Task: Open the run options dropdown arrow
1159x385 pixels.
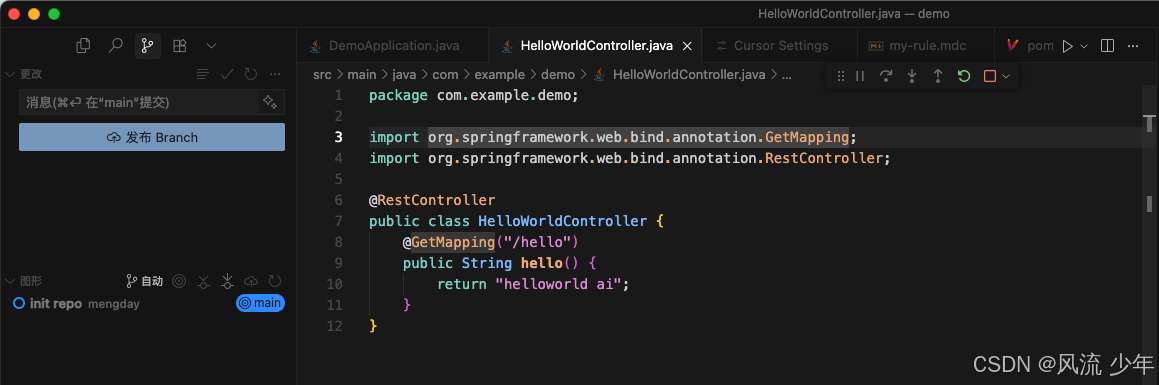Action: (x=1084, y=46)
